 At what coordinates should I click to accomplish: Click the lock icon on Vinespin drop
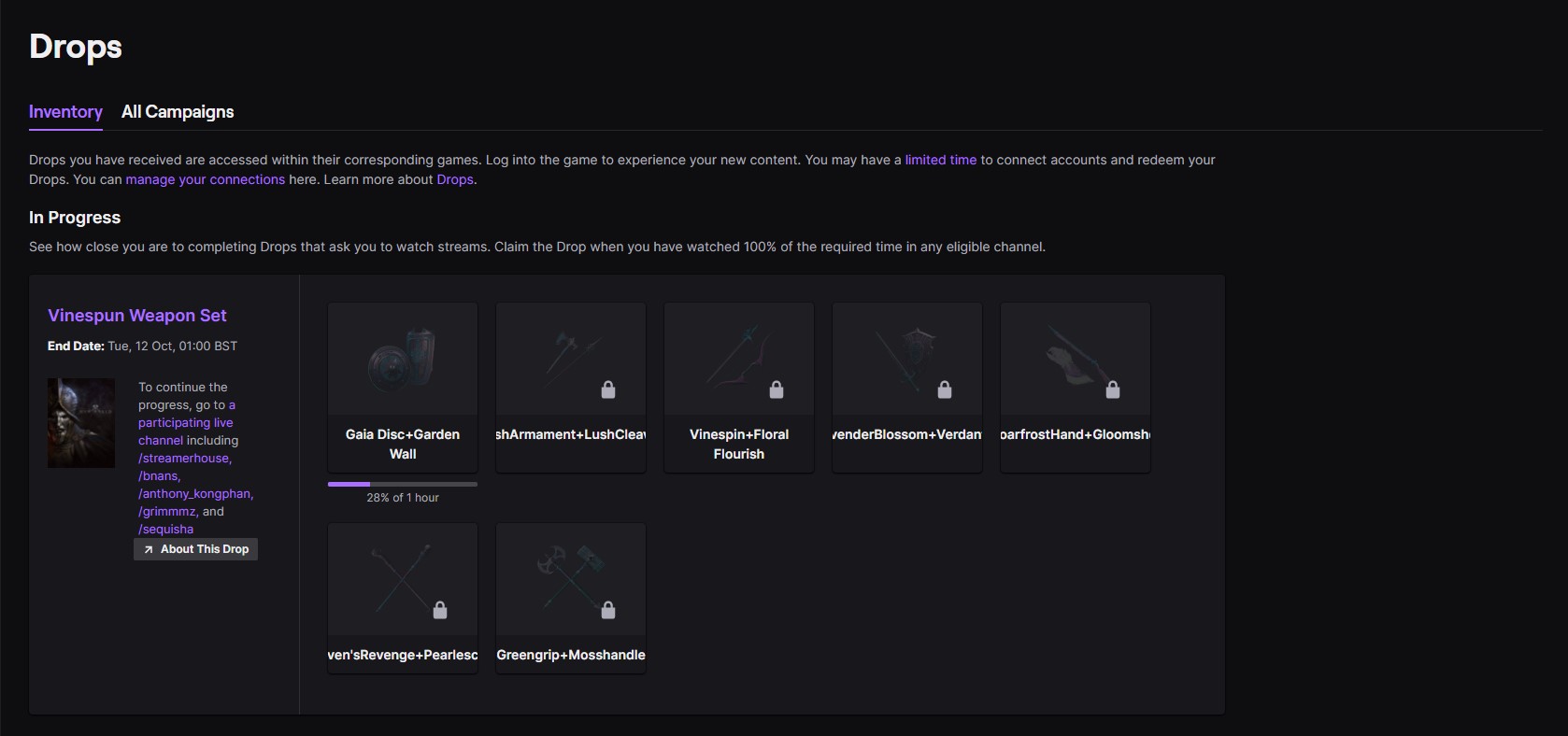(x=777, y=389)
